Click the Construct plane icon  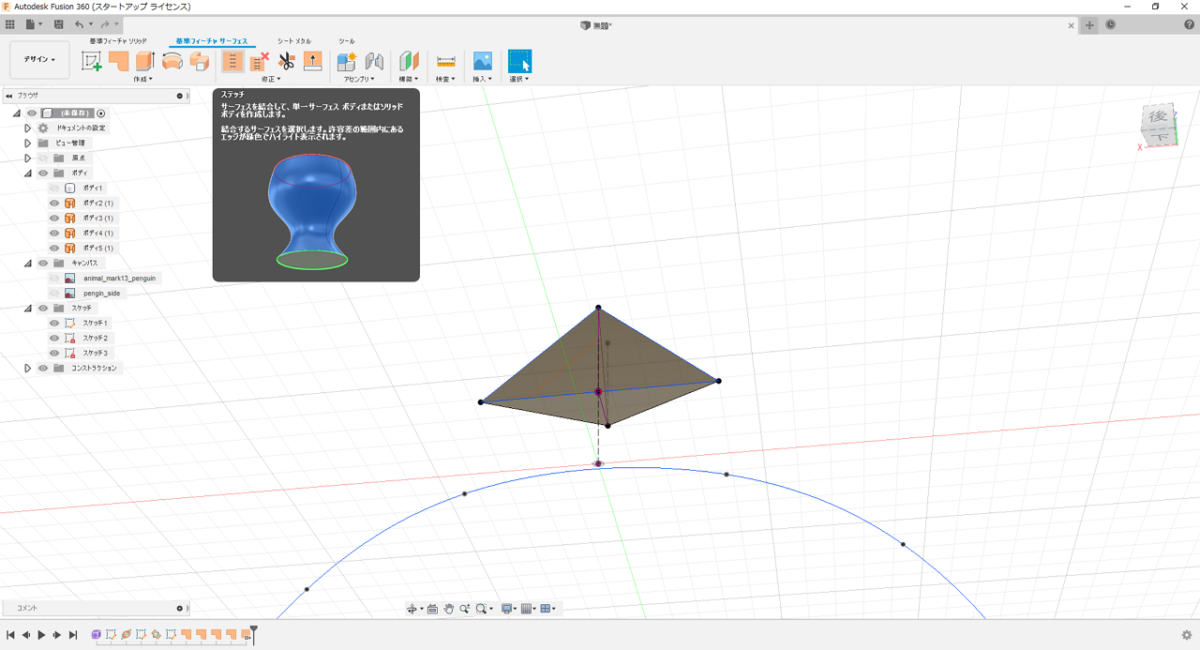(x=409, y=61)
